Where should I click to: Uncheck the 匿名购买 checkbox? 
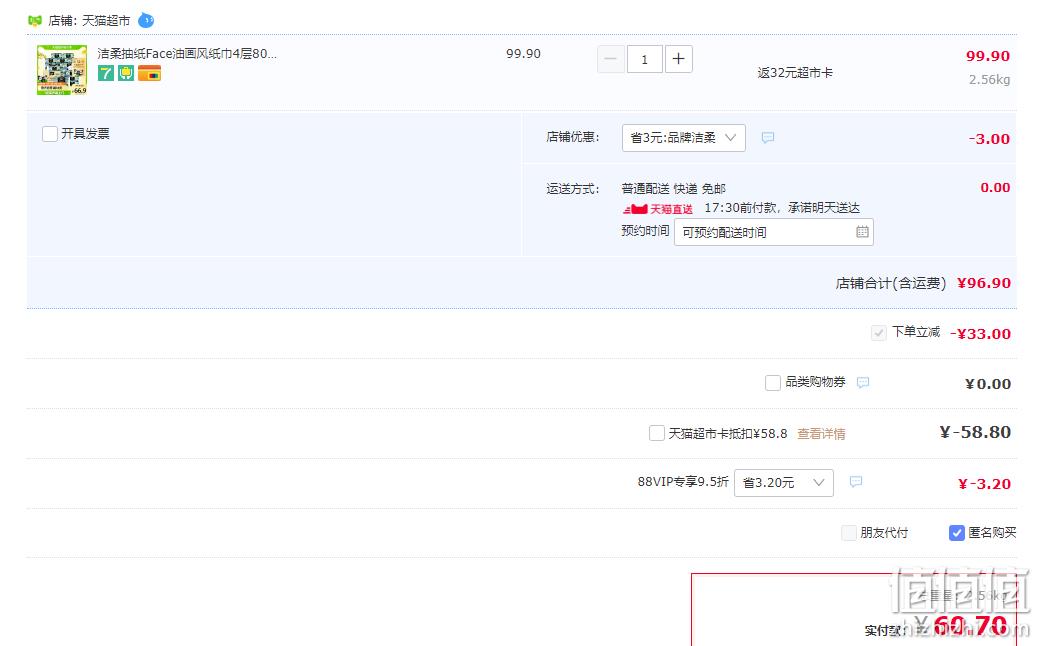[957, 533]
